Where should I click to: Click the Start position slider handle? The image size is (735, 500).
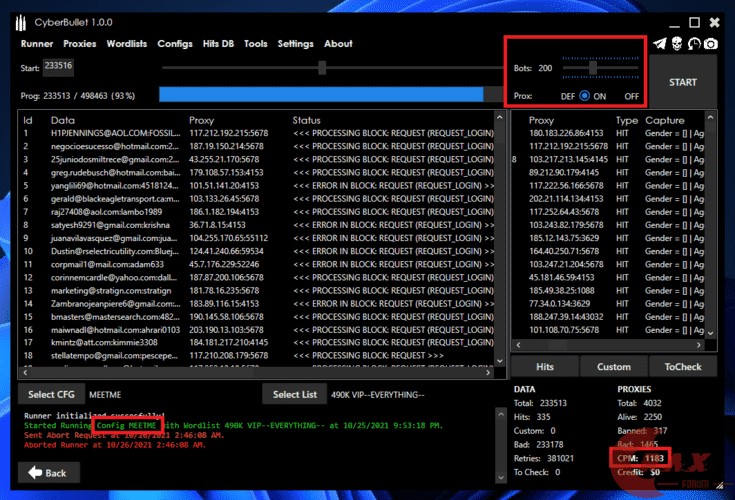[322, 67]
